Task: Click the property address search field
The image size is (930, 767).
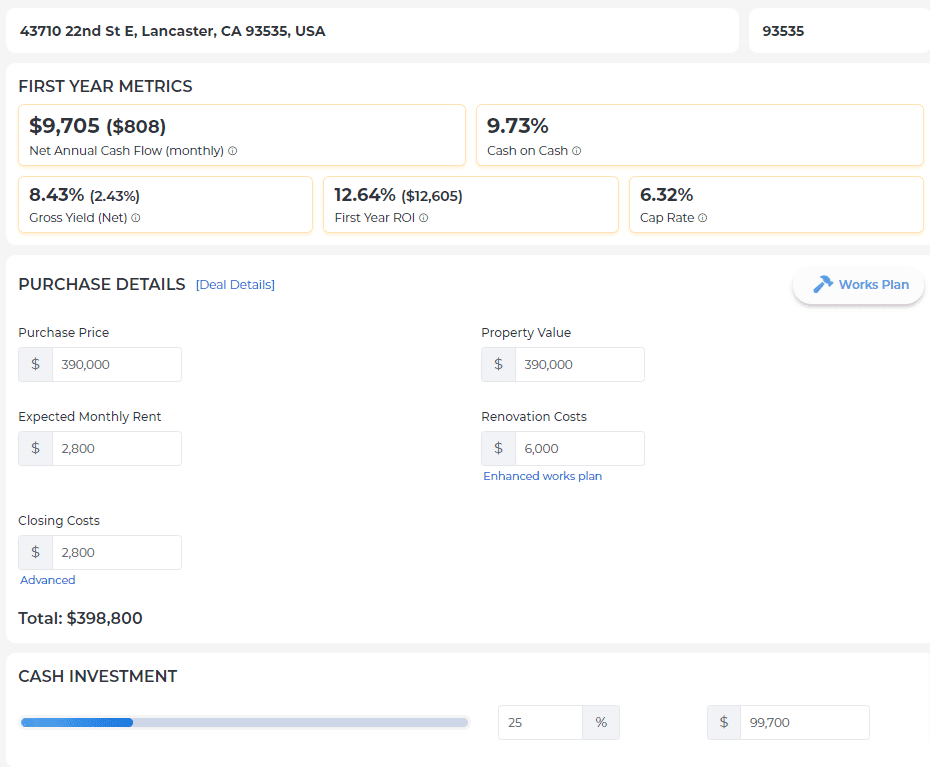Action: tap(372, 31)
